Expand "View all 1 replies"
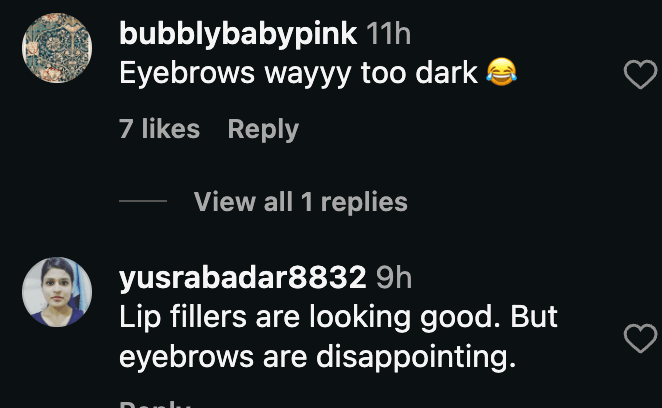This screenshot has width=662, height=408. 301,201
